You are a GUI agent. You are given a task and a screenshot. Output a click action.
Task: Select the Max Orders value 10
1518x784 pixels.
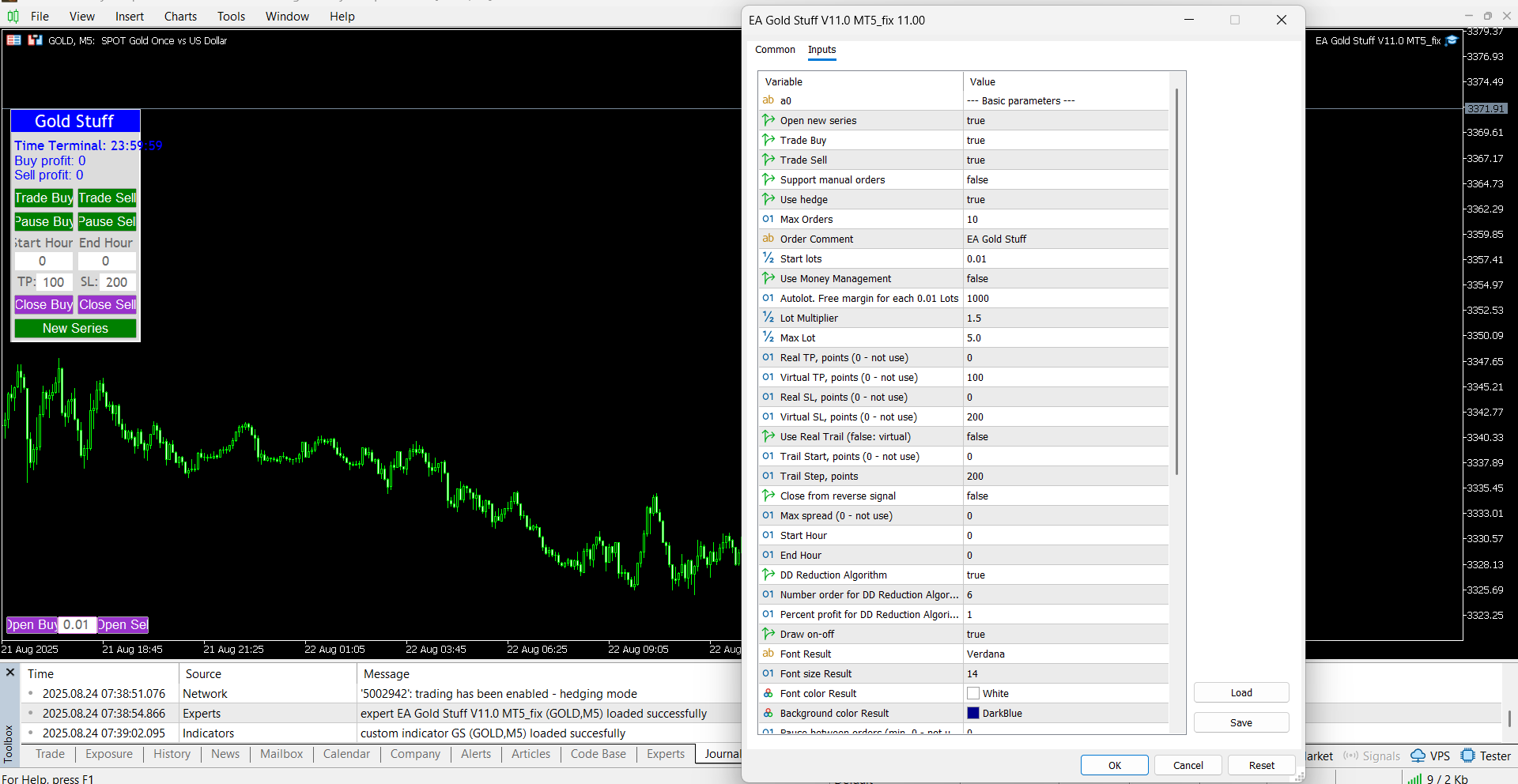pos(1065,219)
